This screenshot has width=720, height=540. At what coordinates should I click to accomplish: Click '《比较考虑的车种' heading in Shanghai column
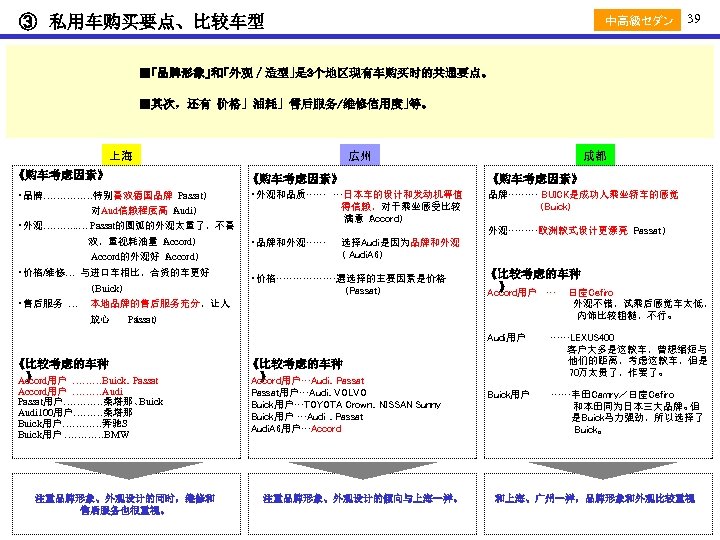point(64,364)
